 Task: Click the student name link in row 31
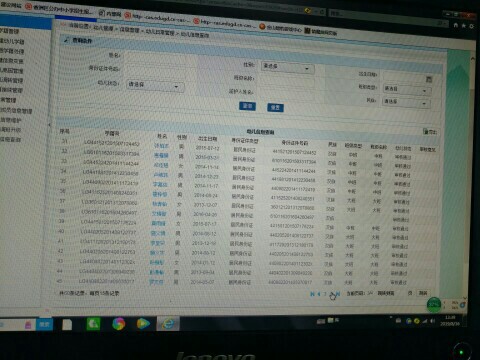(x=161, y=146)
